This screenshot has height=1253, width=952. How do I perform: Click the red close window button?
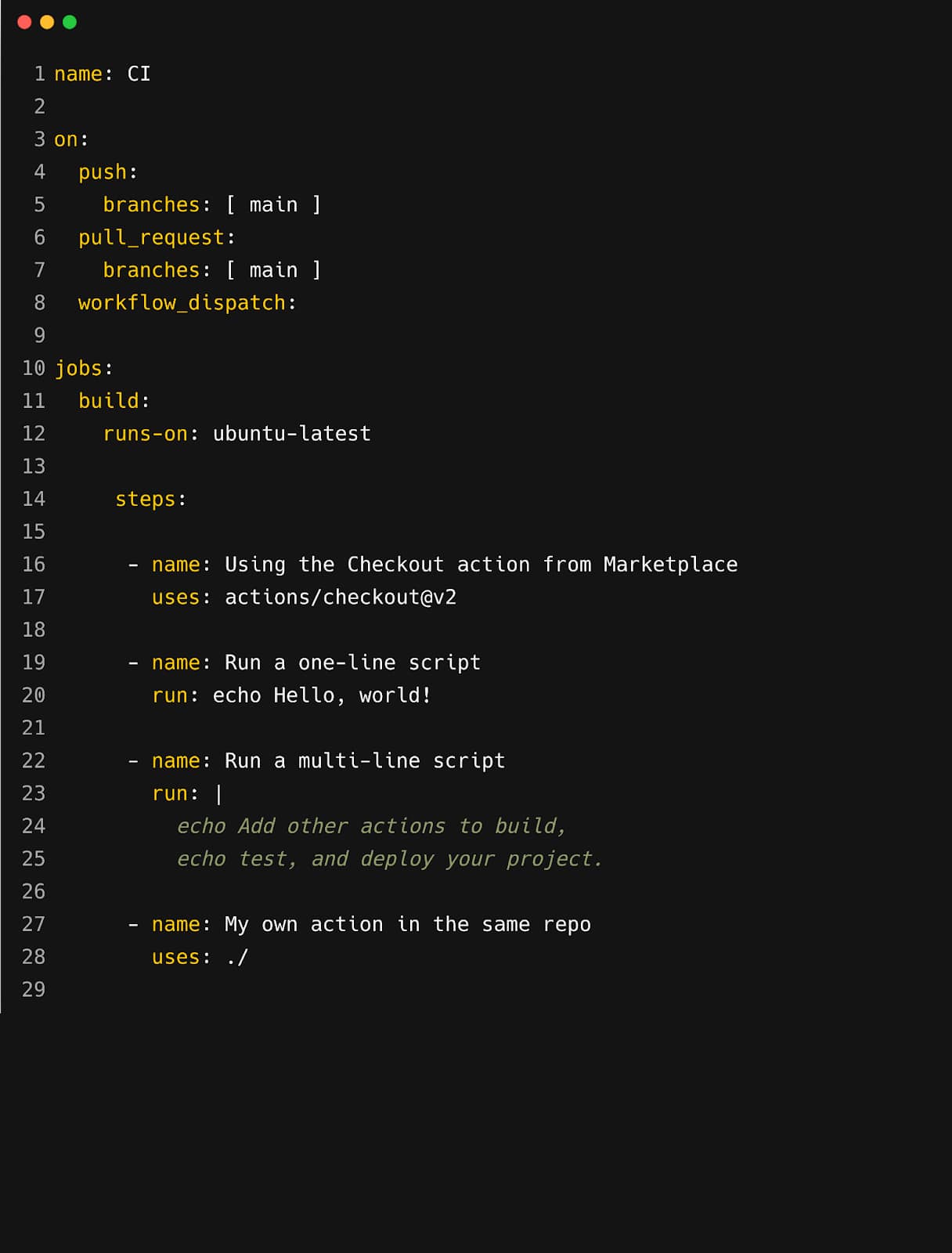24,22
